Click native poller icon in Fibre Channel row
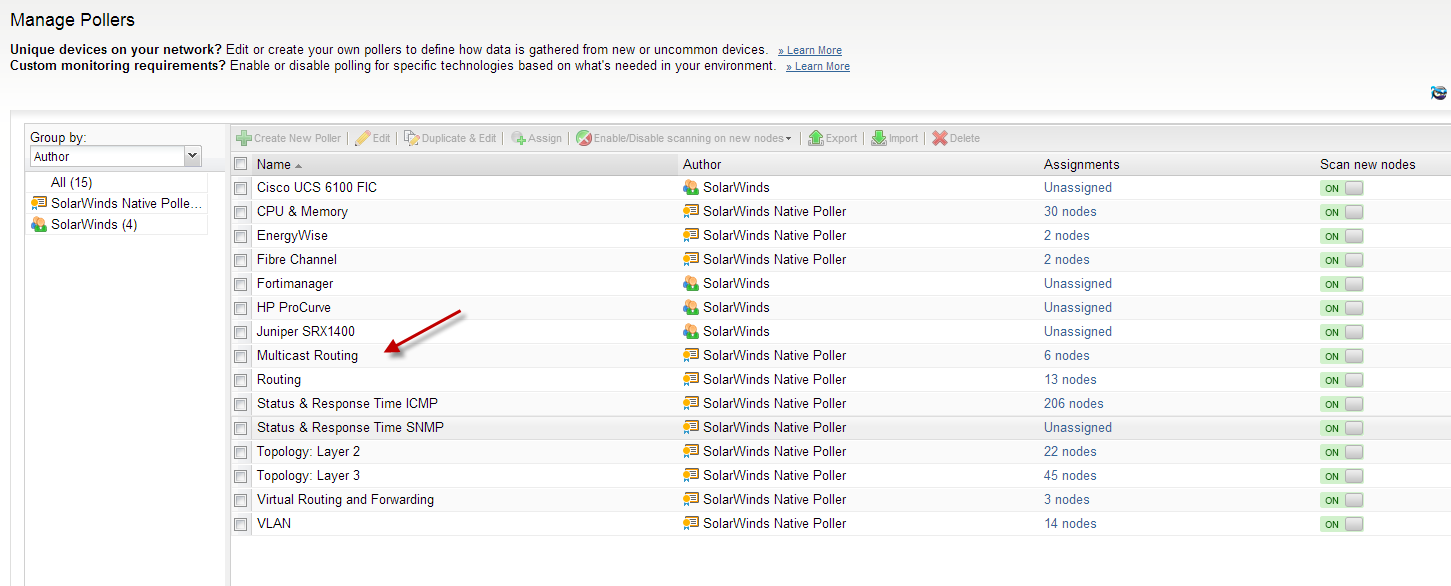 tap(691, 259)
